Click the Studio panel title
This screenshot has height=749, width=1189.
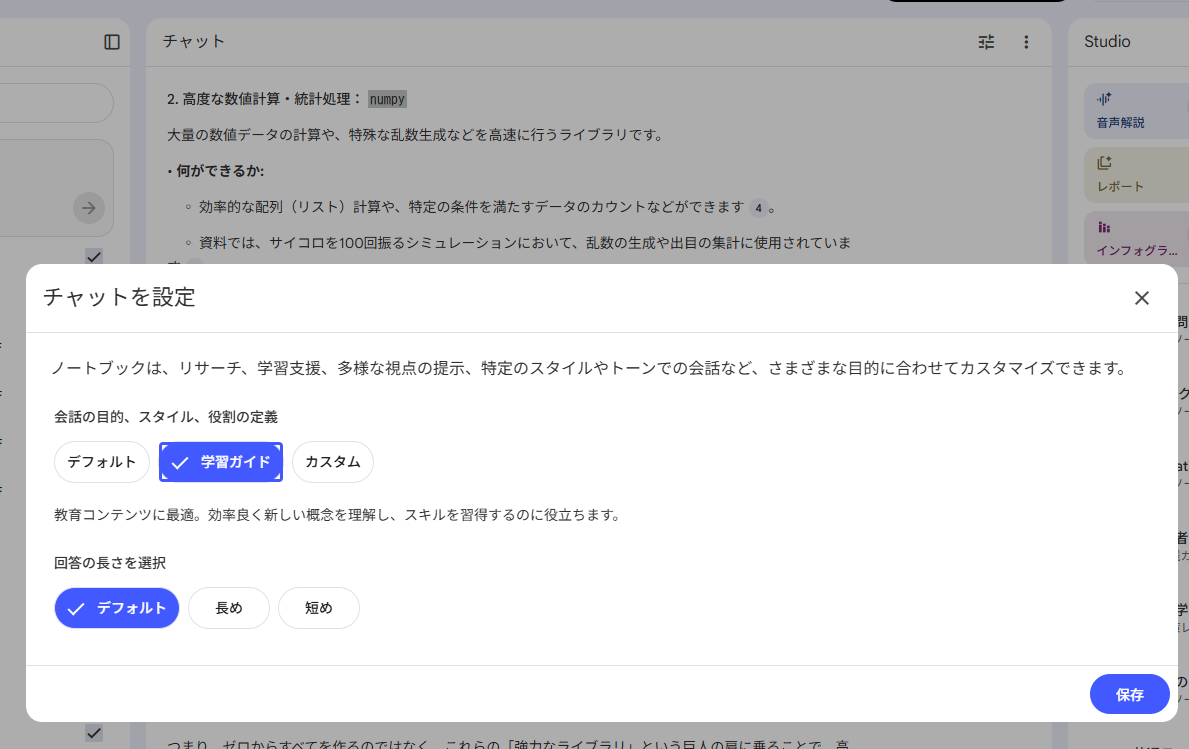pyautogui.click(x=1106, y=41)
